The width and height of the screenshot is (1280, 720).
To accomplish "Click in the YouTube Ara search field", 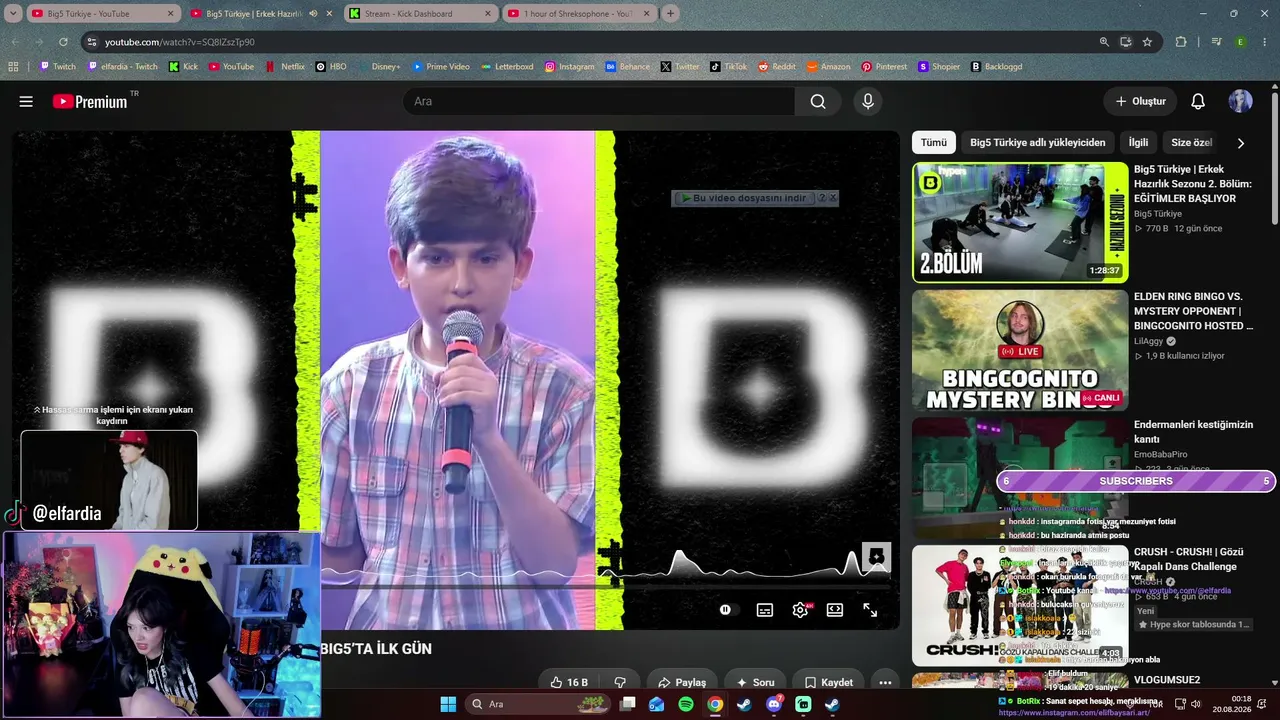I will [x=599, y=101].
